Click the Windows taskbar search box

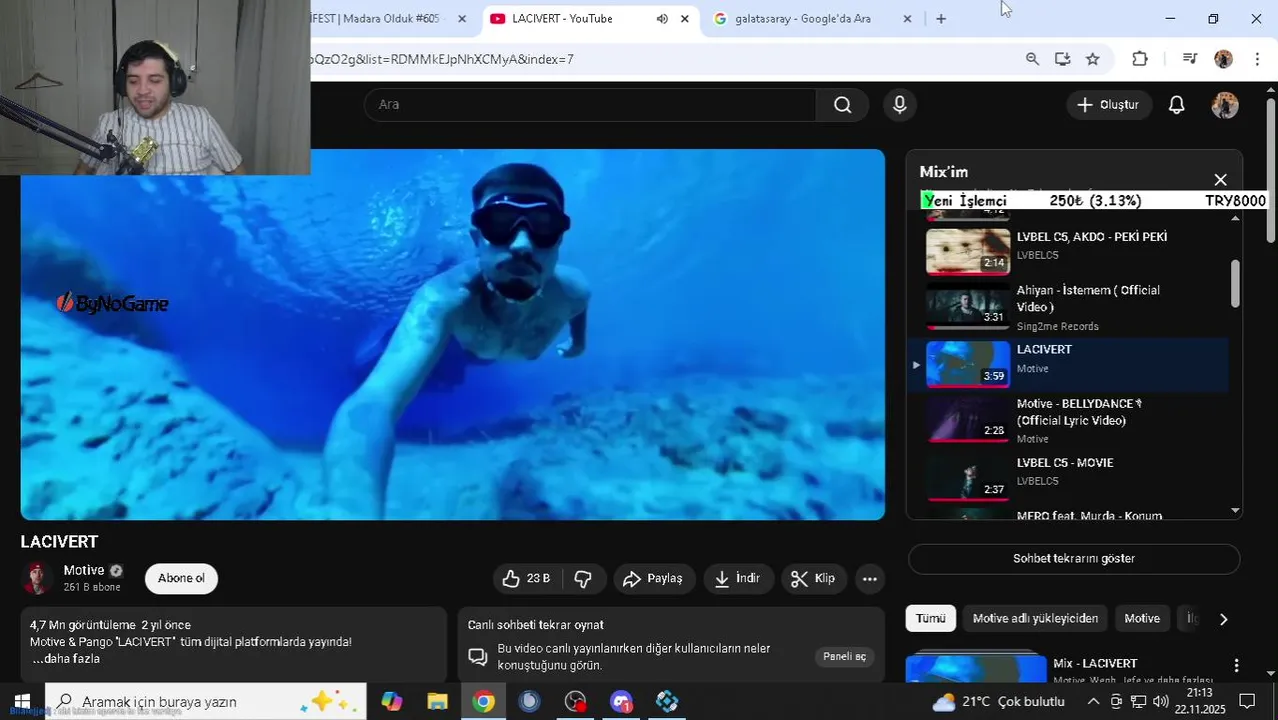coord(206,702)
